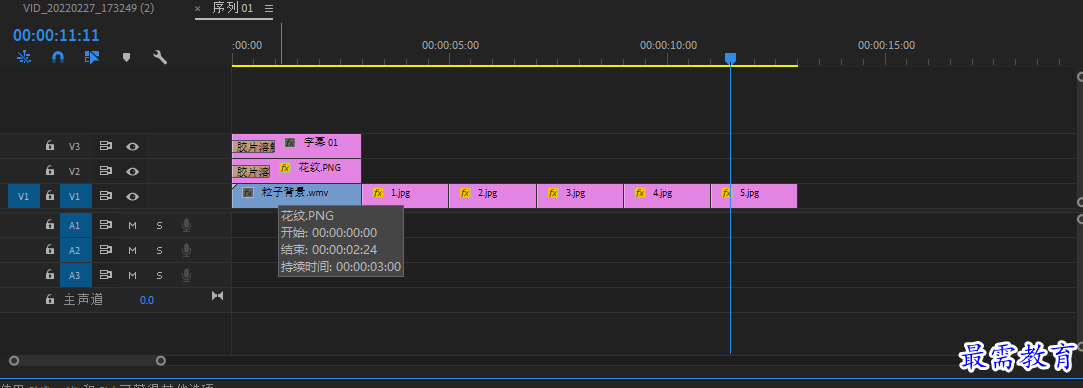This screenshot has height=388, width=1083.
Task: Click the 00:00:11:11 playhead timecode
Action: (56, 36)
